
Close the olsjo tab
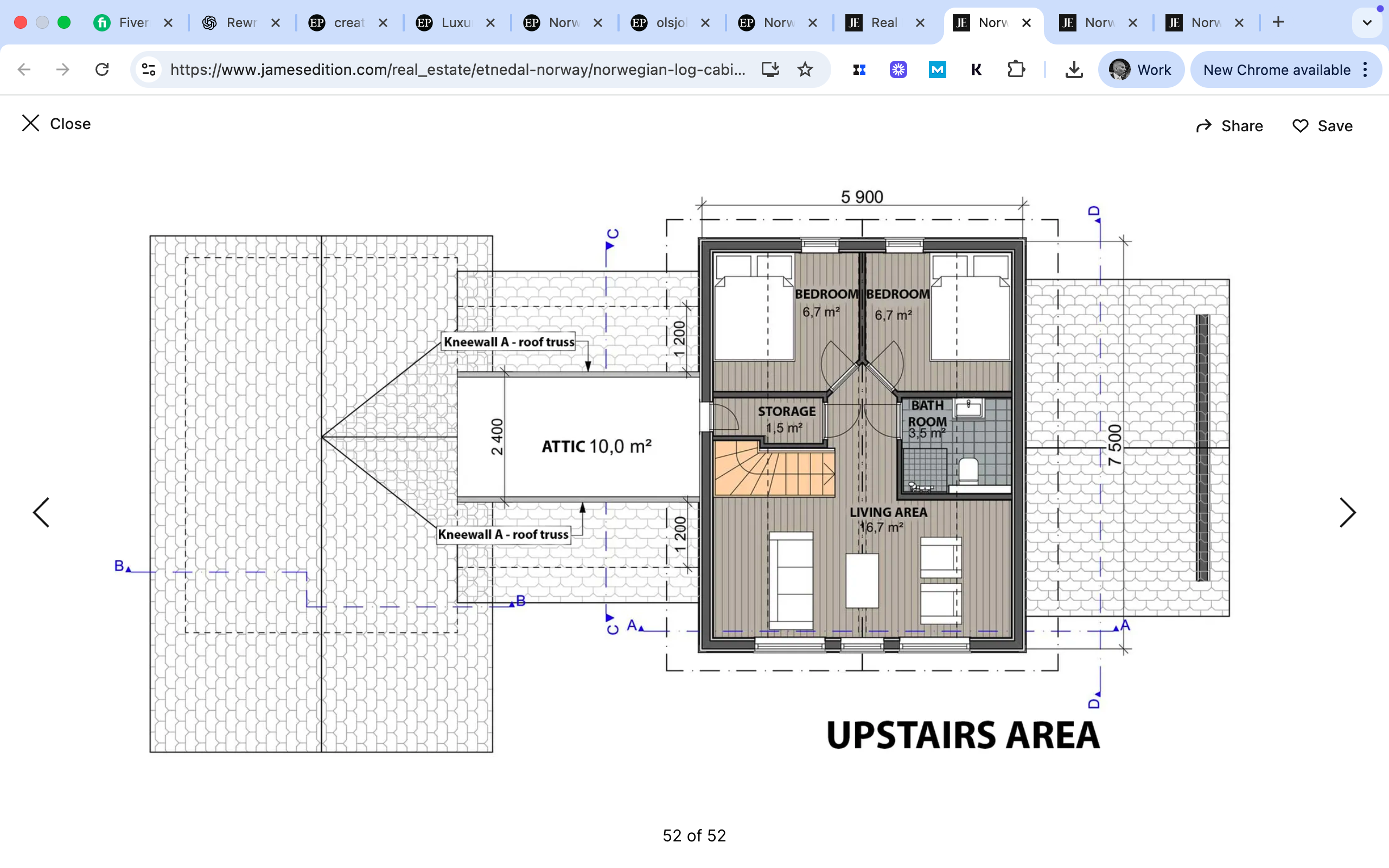click(705, 23)
